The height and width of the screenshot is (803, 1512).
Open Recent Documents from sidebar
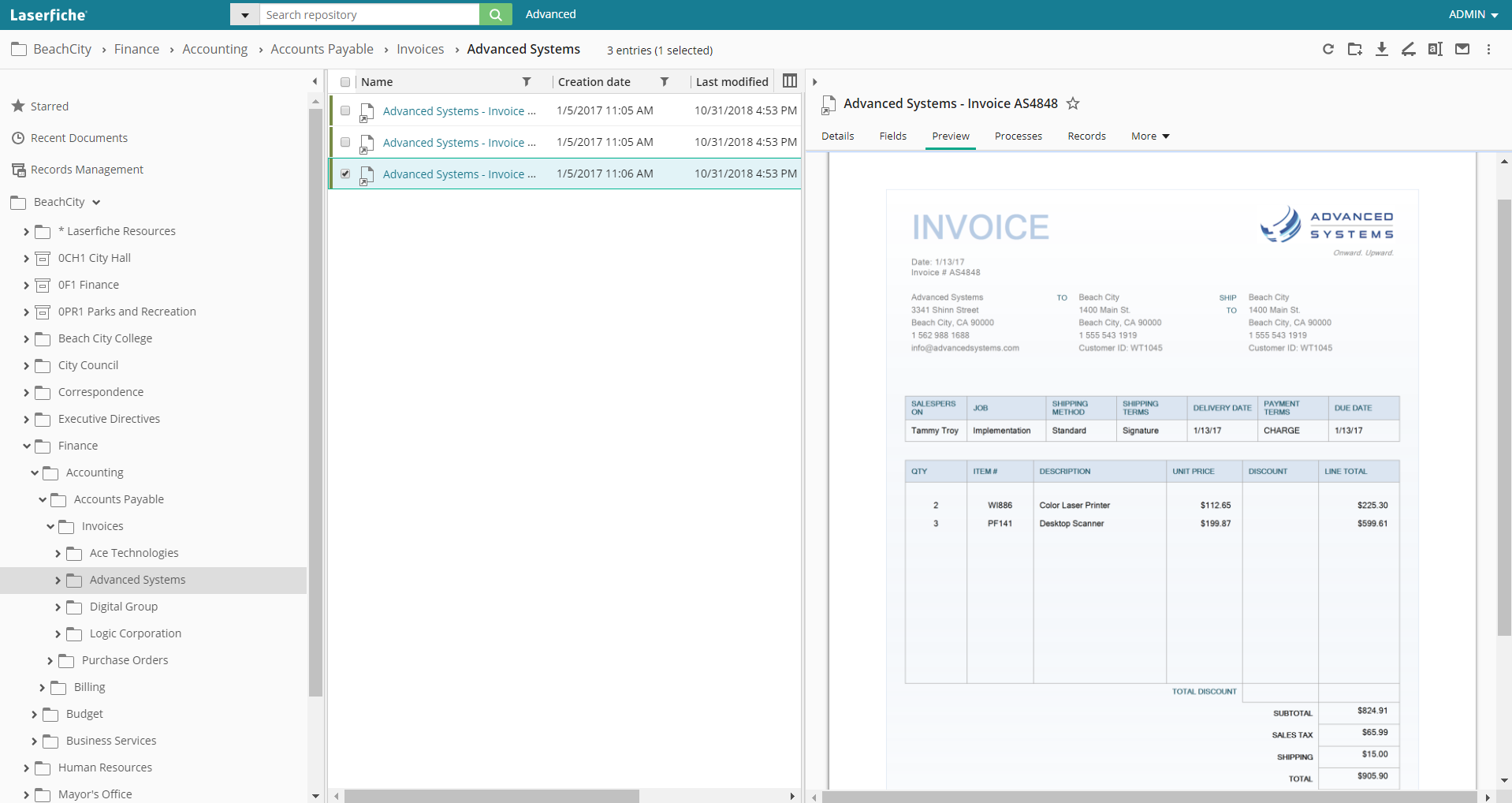pos(79,137)
